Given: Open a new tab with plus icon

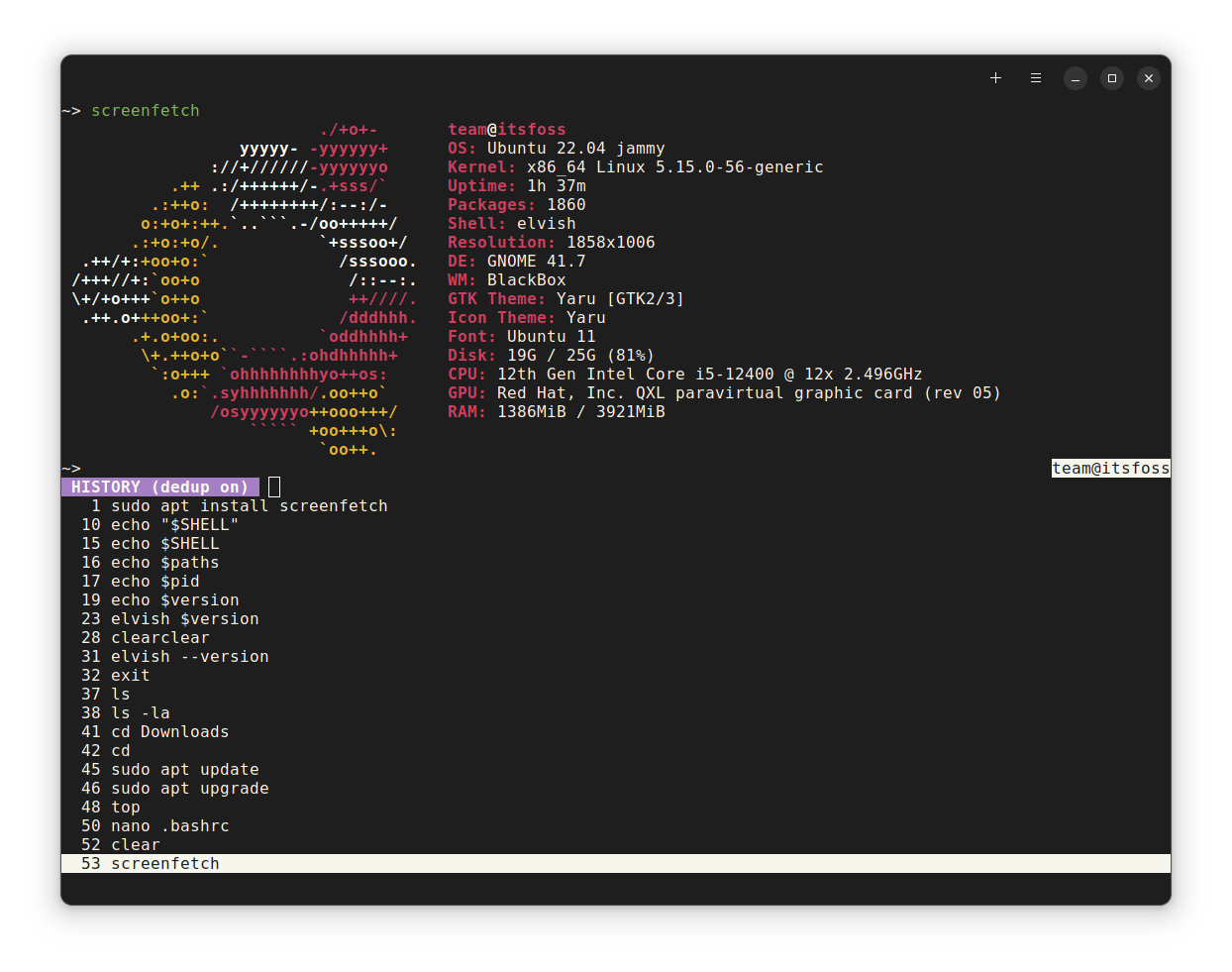Looking at the screenshot, I should tap(995, 78).
